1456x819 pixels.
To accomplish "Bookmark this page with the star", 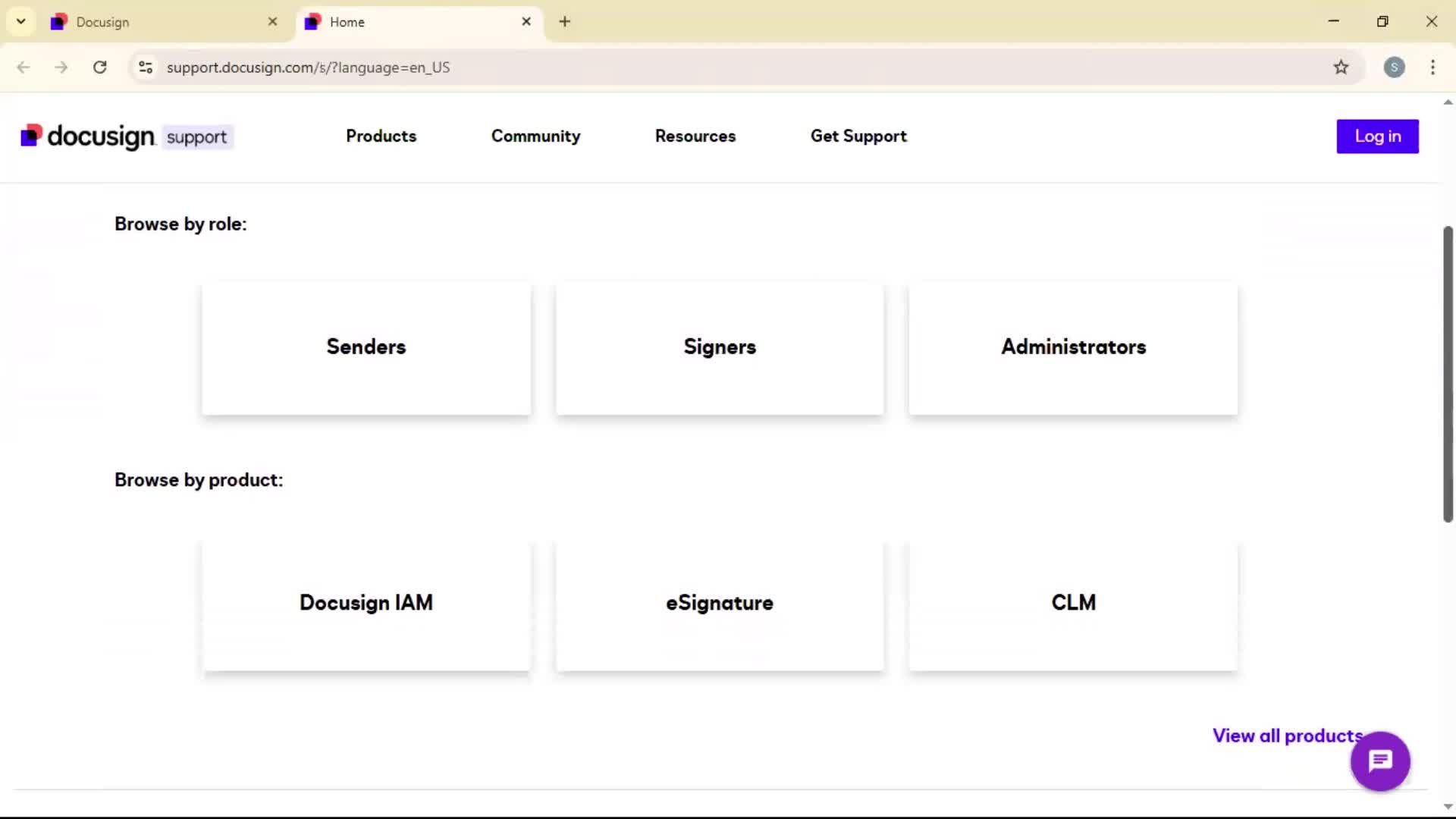I will (1341, 67).
